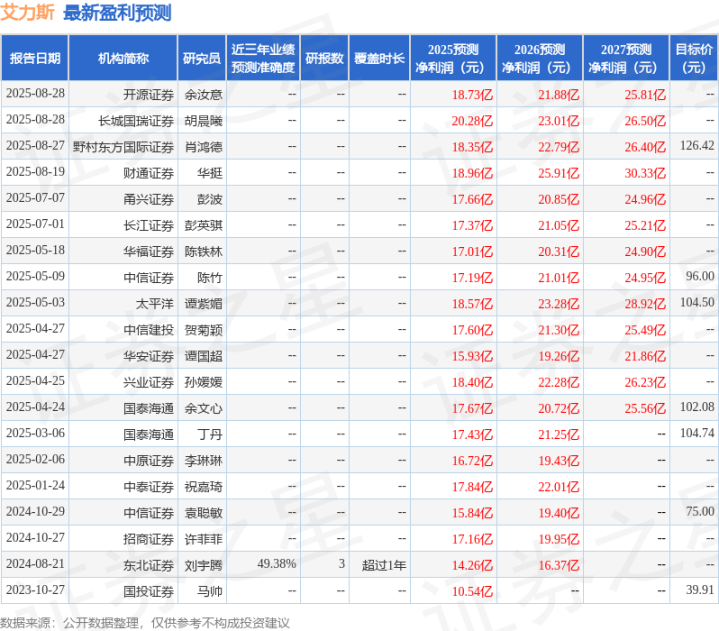Click the 研究员 column header
The height and width of the screenshot is (631, 719).
[202, 58]
